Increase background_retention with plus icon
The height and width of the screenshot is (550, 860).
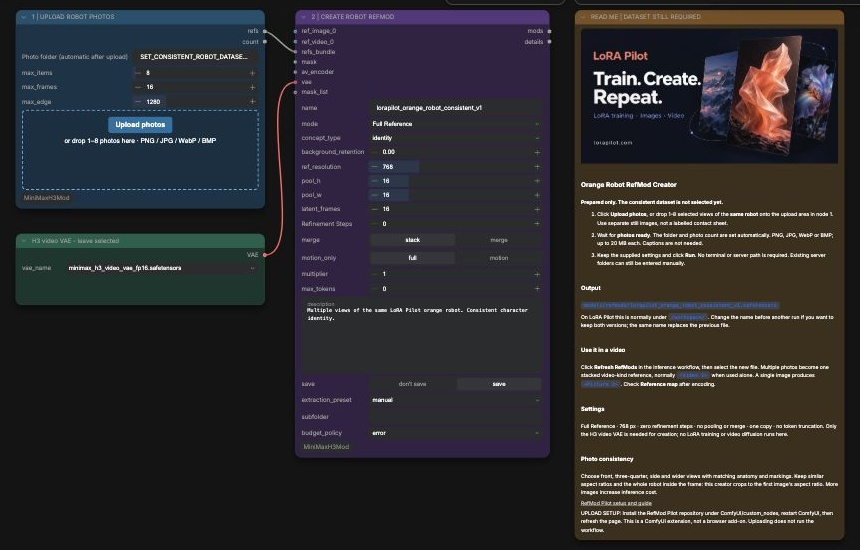pyautogui.click(x=537, y=152)
